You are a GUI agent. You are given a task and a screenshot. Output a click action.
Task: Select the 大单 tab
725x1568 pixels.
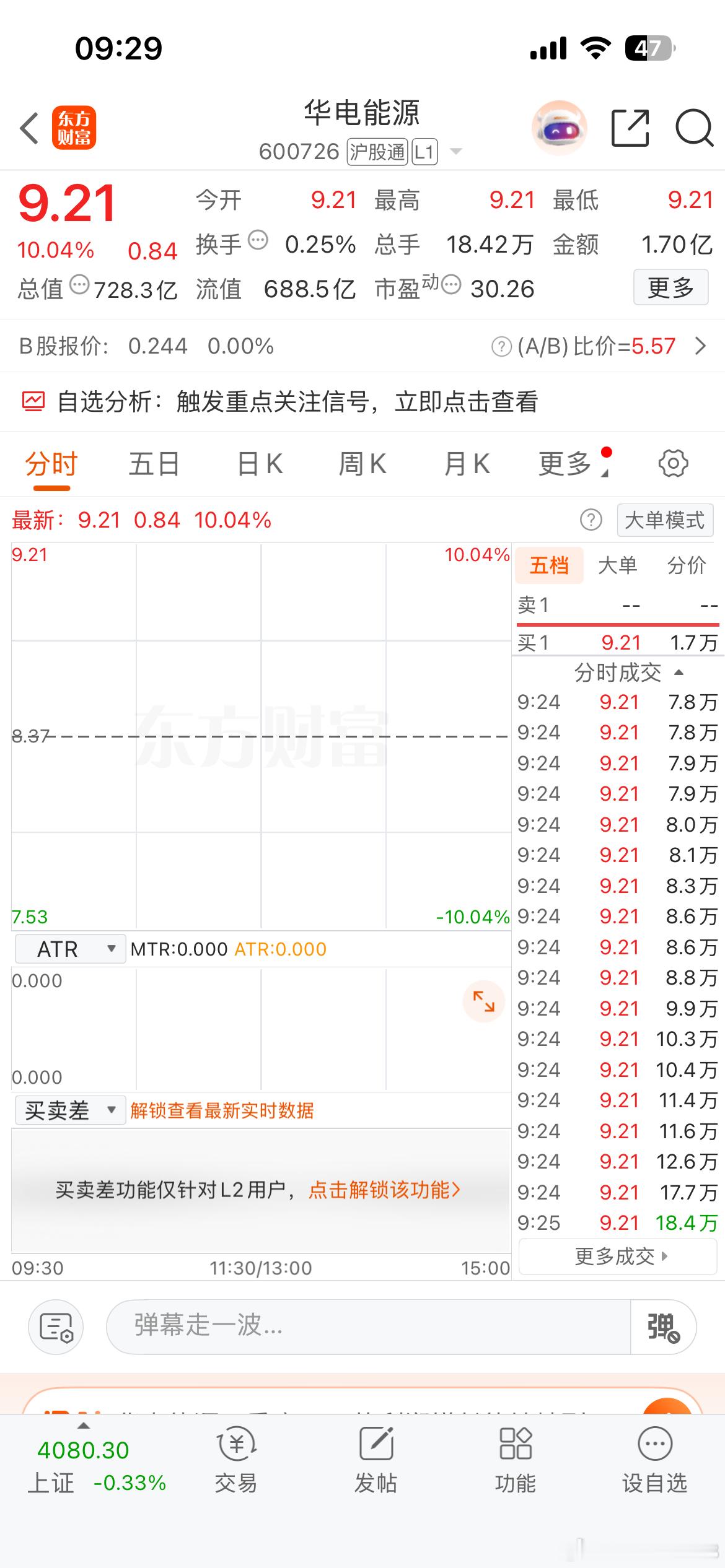click(x=618, y=565)
